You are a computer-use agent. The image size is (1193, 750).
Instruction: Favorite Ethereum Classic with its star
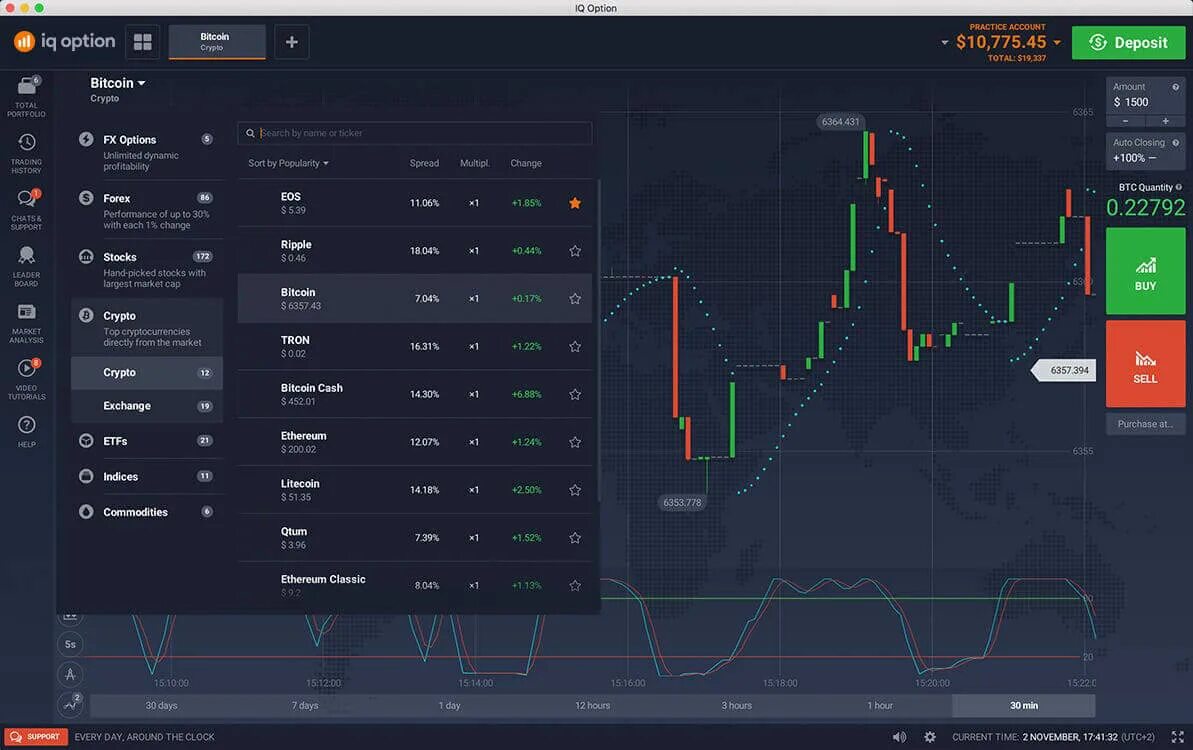(575, 586)
